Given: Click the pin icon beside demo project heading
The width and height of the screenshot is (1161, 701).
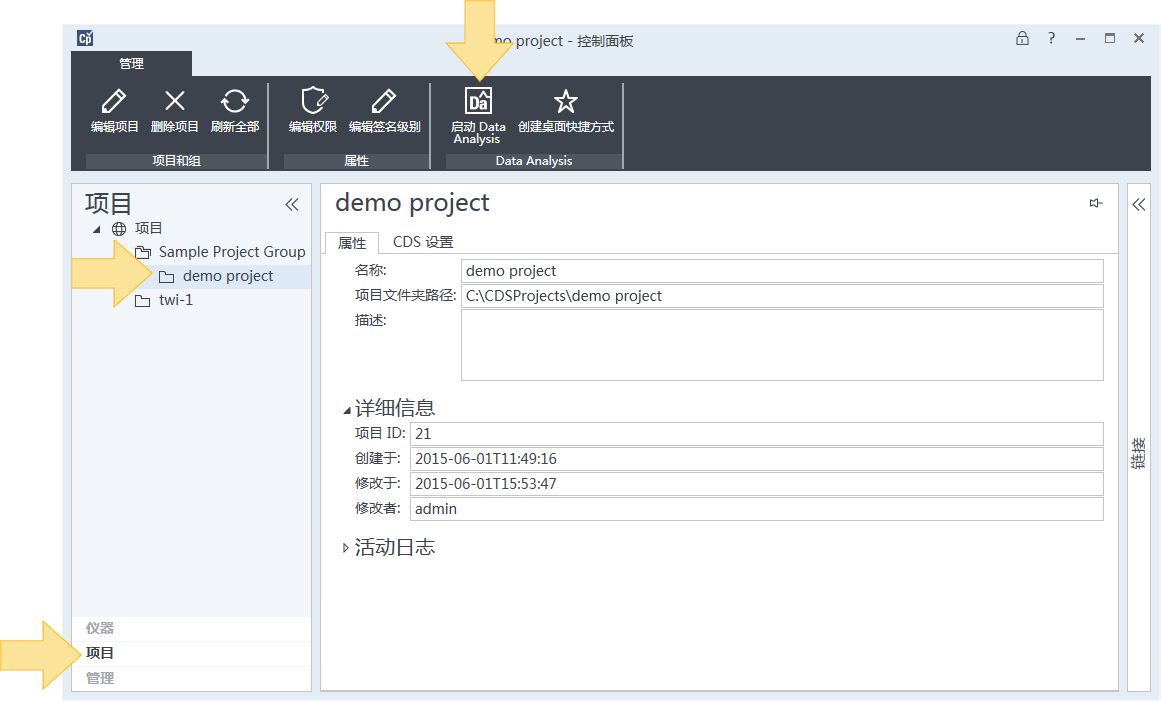Looking at the screenshot, I should 1096,203.
